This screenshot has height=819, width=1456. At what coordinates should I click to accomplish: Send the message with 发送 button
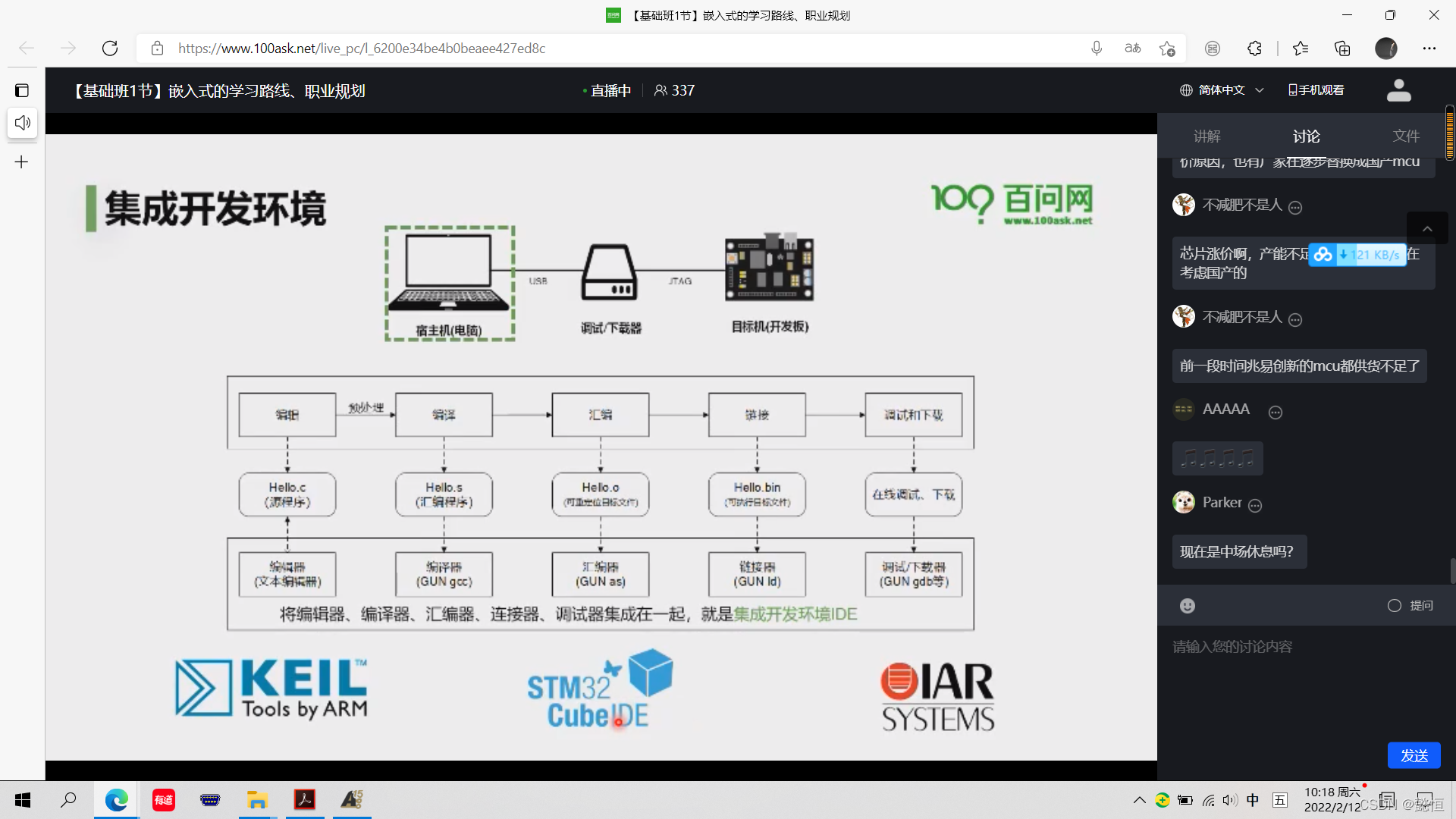click(1414, 755)
